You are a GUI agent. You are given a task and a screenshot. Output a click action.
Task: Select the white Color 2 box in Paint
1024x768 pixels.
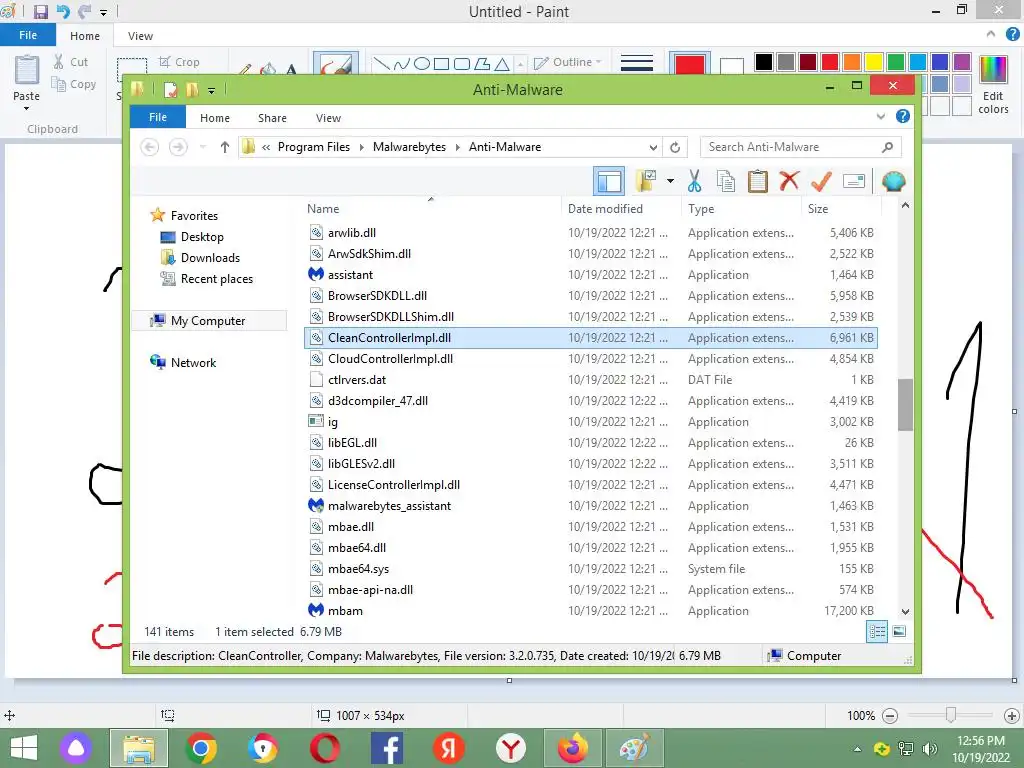[731, 65]
